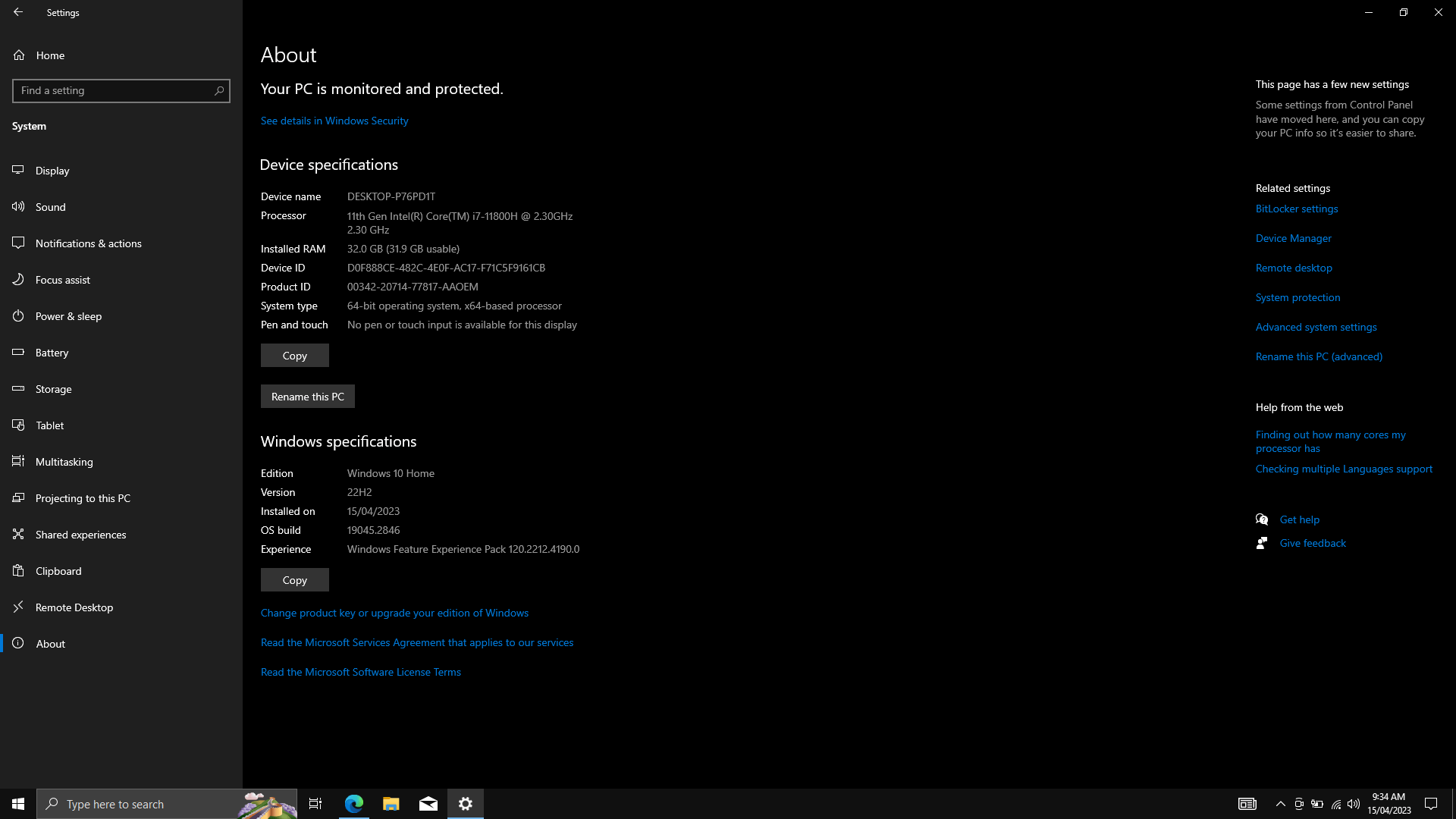
Task: Select Tablet in the sidebar
Action: (x=121, y=425)
